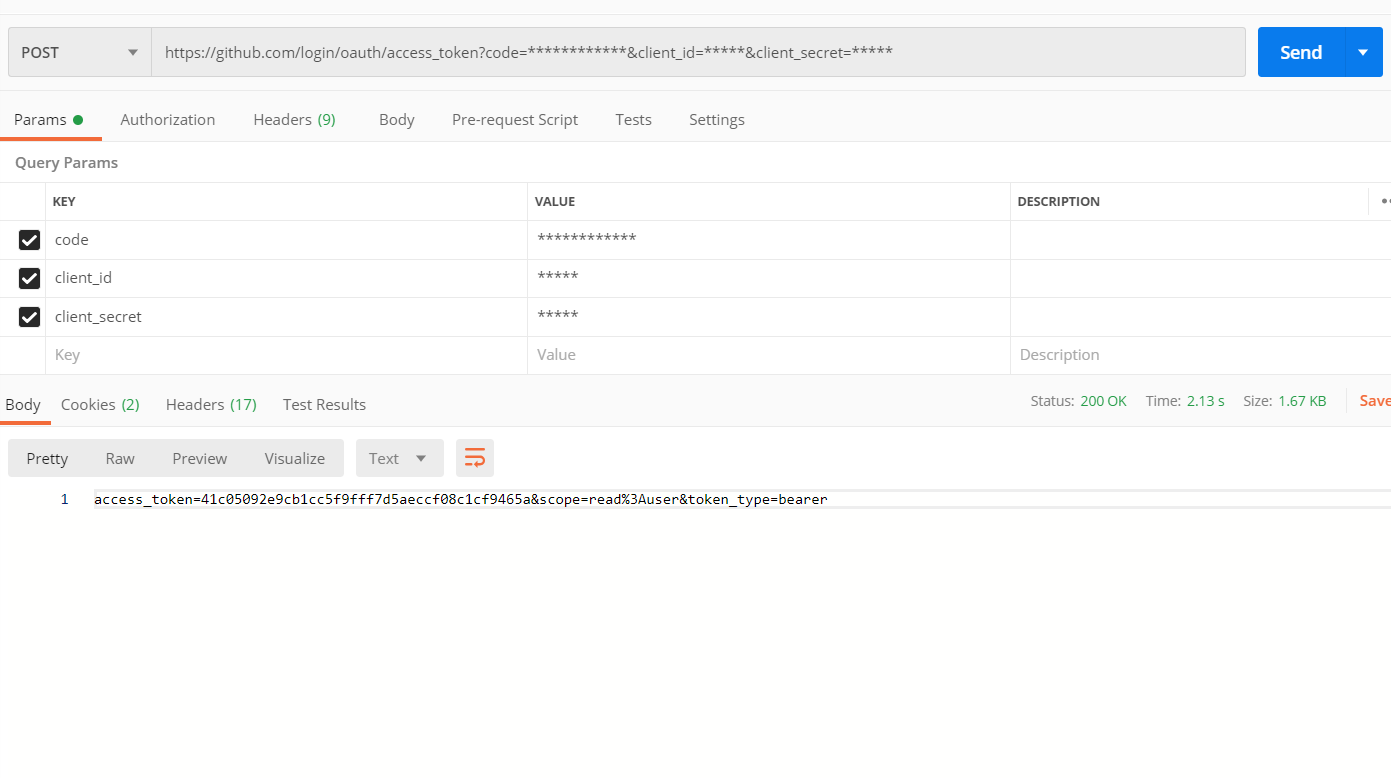The height and width of the screenshot is (778, 1391).
Task: Open the Tests tab
Action: coord(633,119)
